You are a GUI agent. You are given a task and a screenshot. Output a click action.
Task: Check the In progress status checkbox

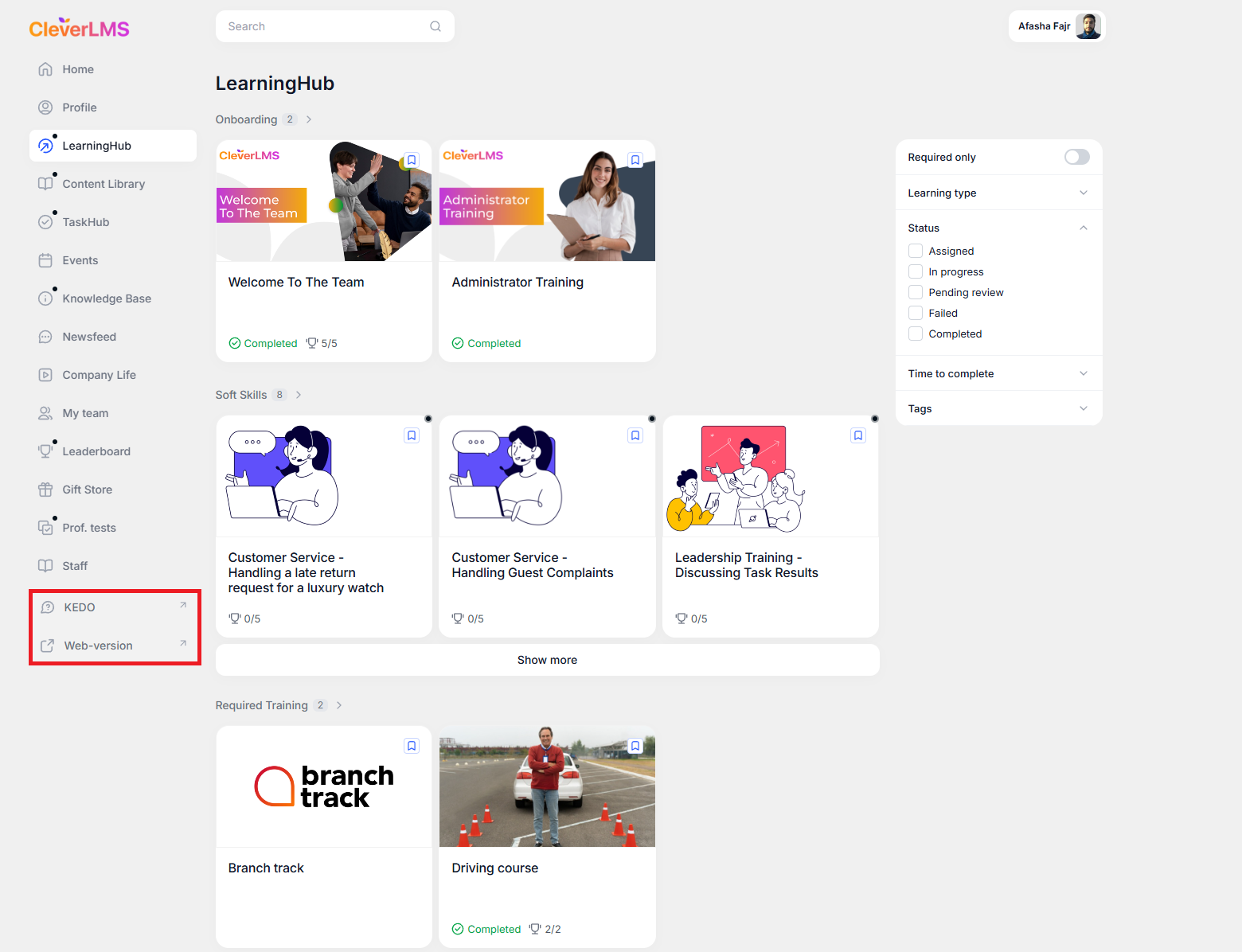point(916,271)
